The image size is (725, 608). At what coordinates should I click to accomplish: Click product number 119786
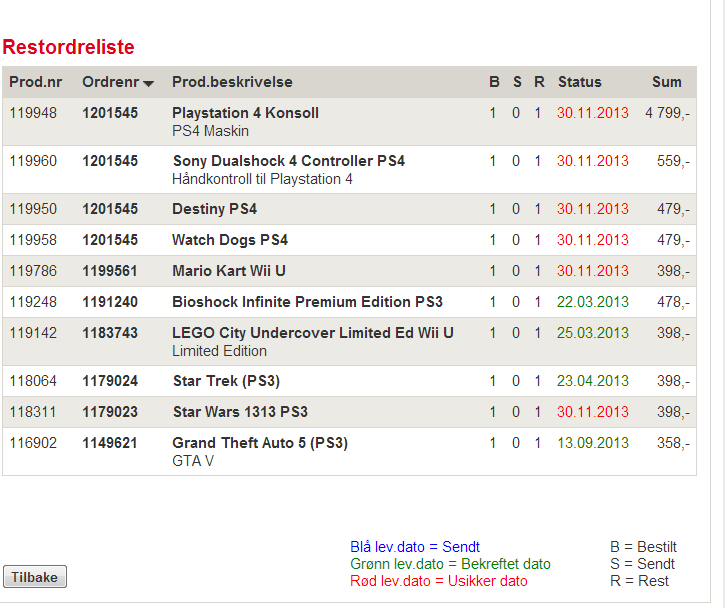tap(33, 271)
